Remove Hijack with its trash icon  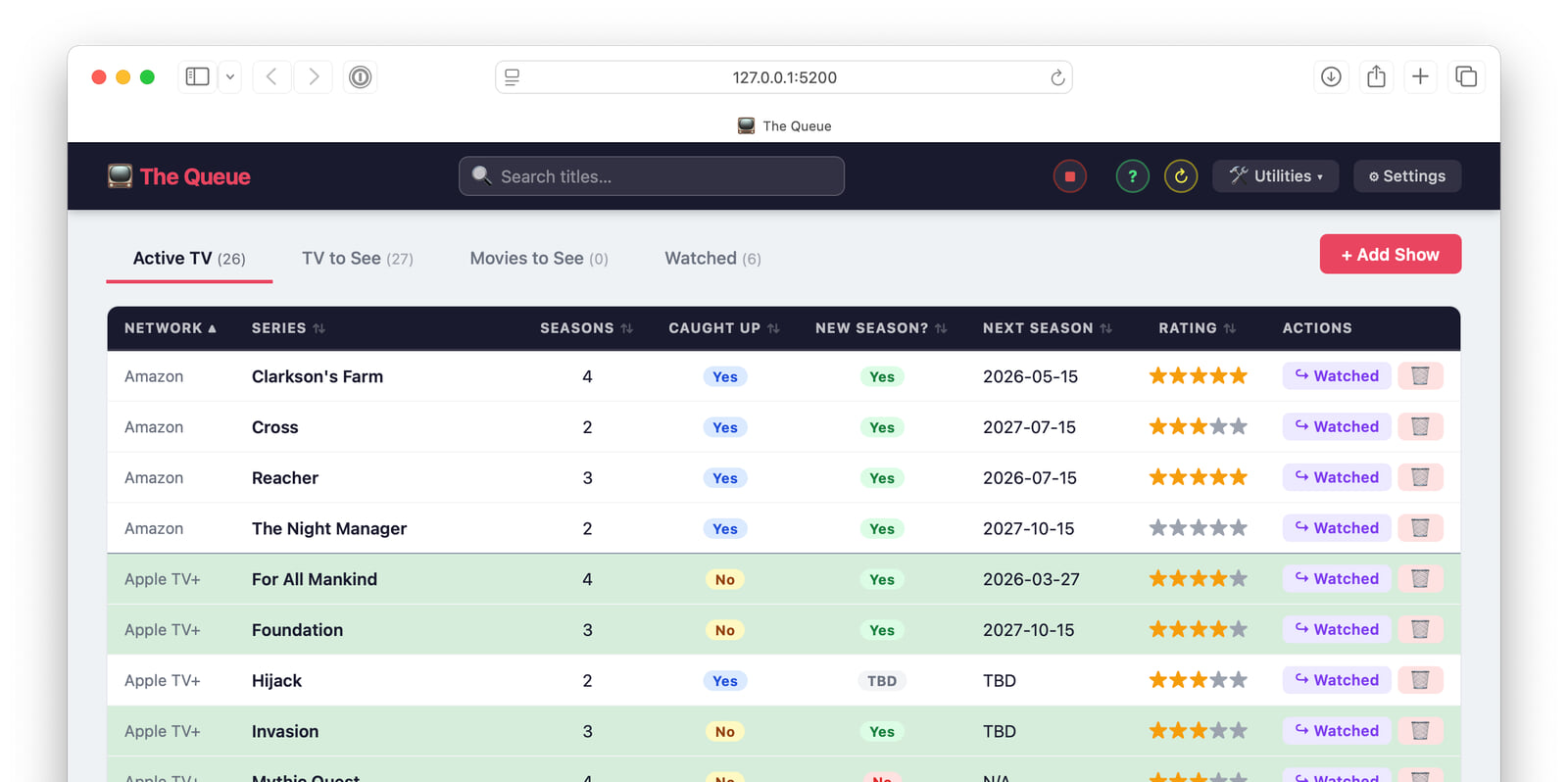pos(1419,680)
